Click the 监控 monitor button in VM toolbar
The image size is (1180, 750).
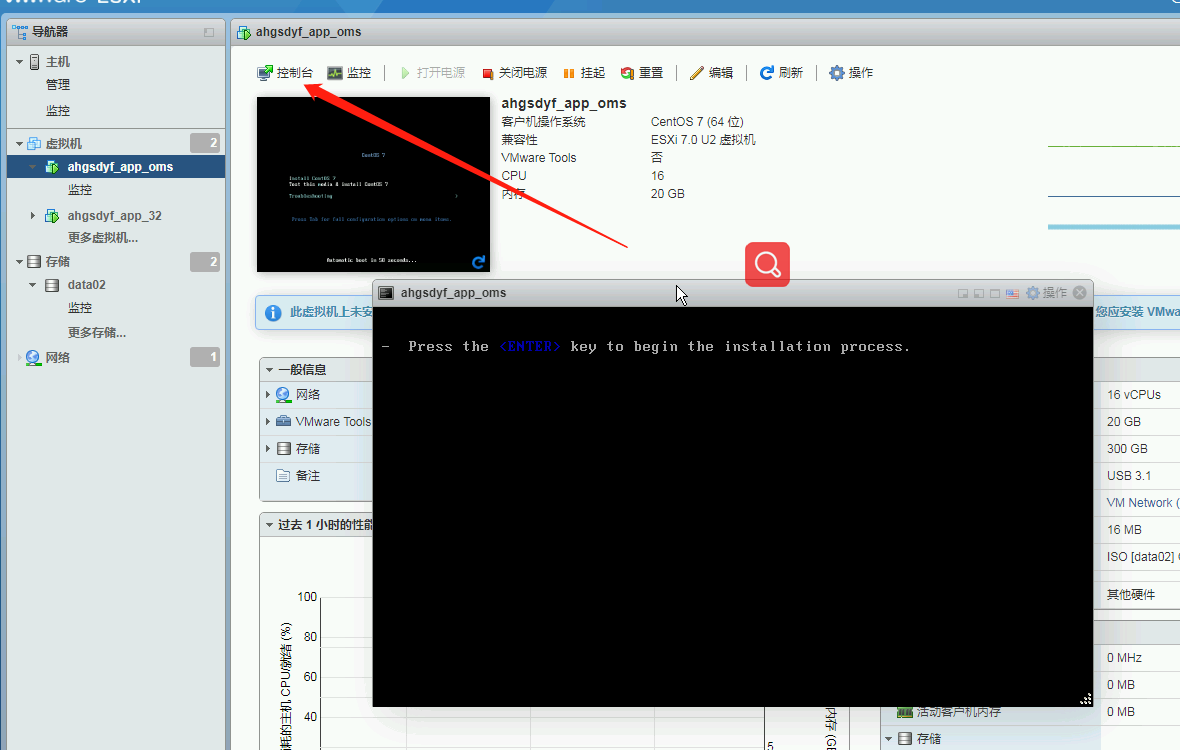pyautogui.click(x=349, y=73)
